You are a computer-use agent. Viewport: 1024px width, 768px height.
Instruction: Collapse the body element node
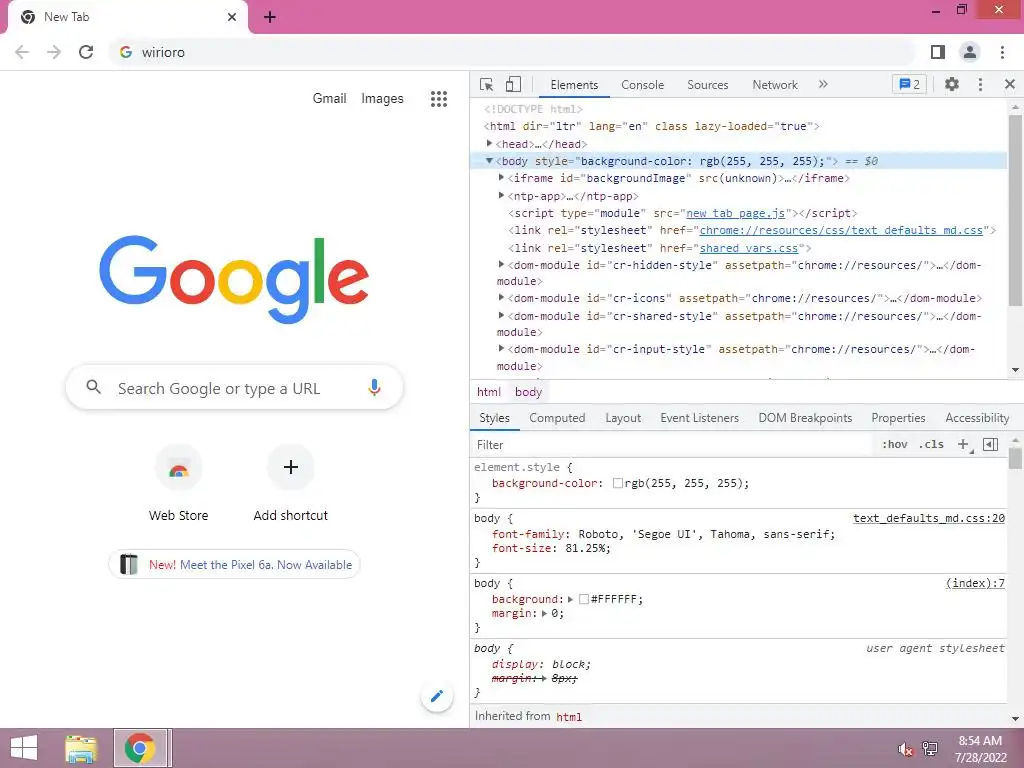(x=488, y=161)
